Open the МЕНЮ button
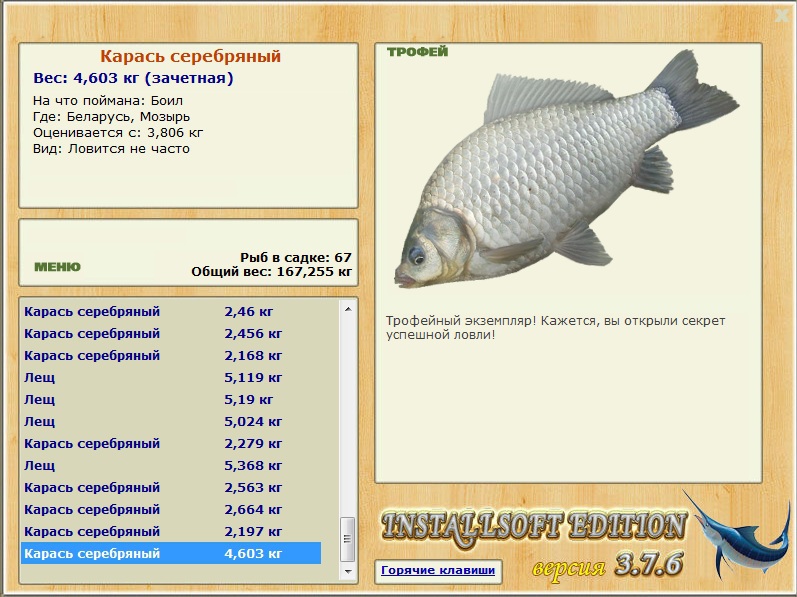This screenshot has width=797, height=597. point(57,267)
